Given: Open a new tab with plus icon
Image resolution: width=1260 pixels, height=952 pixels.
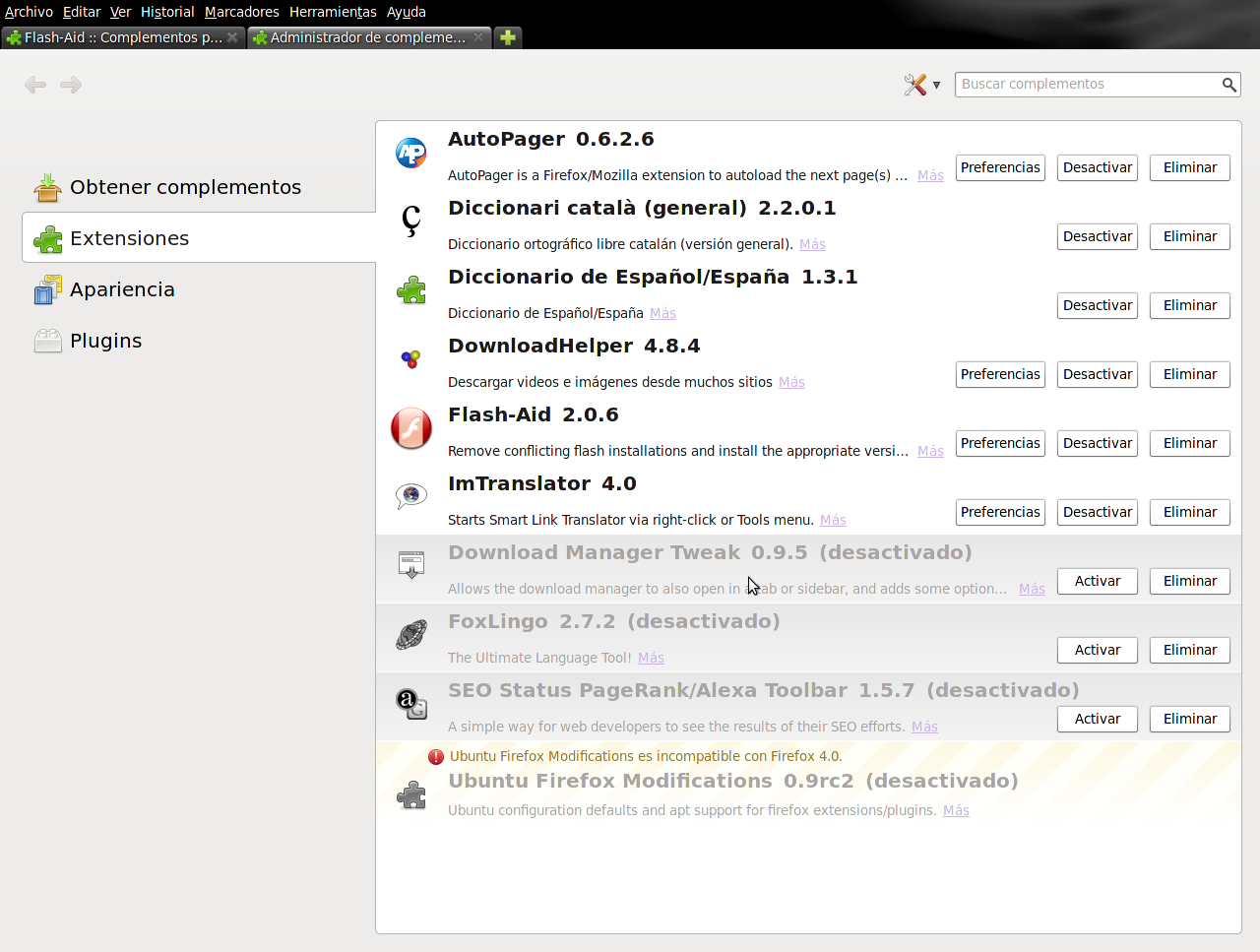Looking at the screenshot, I should [x=508, y=37].
